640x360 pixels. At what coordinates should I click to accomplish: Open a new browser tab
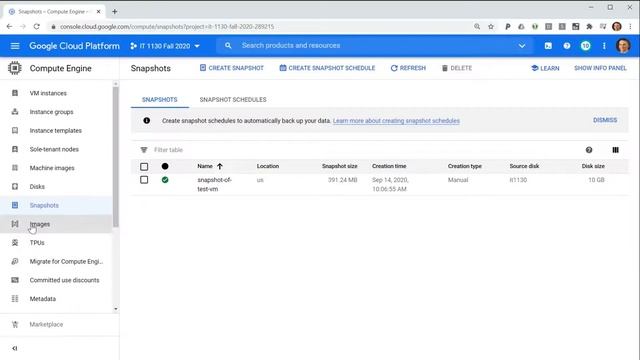(x=115, y=11)
